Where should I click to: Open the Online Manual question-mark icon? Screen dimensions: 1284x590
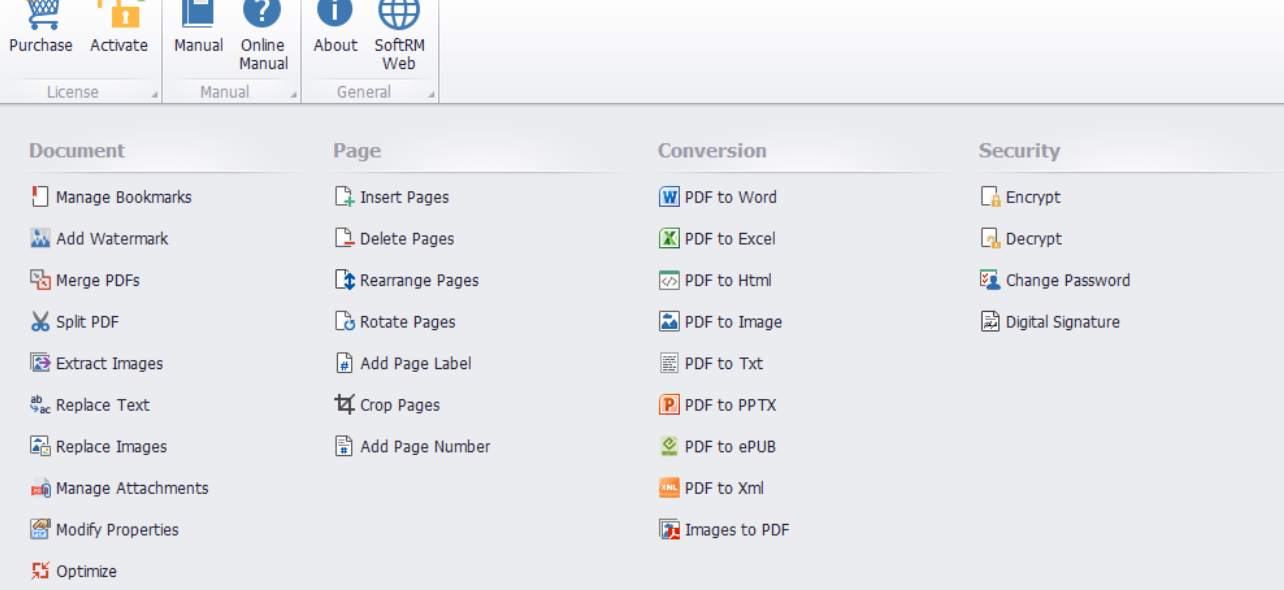[263, 14]
